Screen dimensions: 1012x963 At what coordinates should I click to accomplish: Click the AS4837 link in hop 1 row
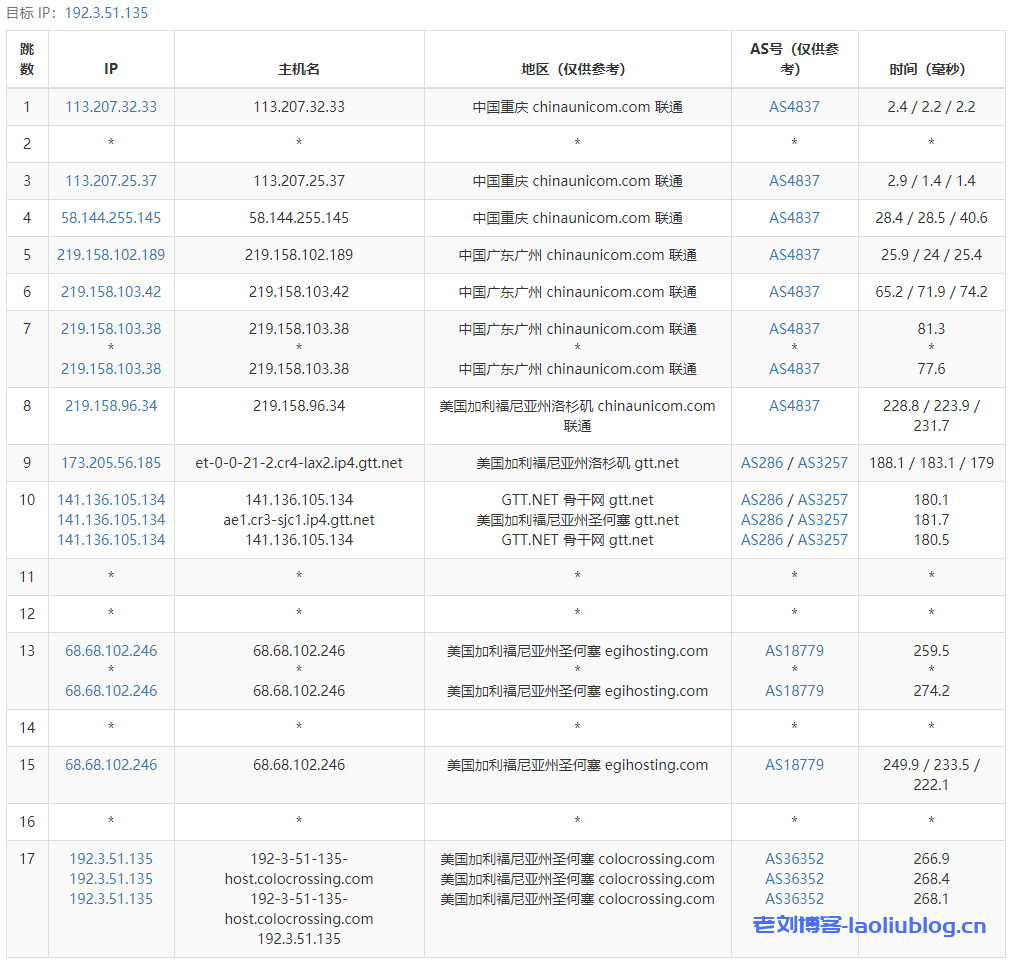pos(794,107)
